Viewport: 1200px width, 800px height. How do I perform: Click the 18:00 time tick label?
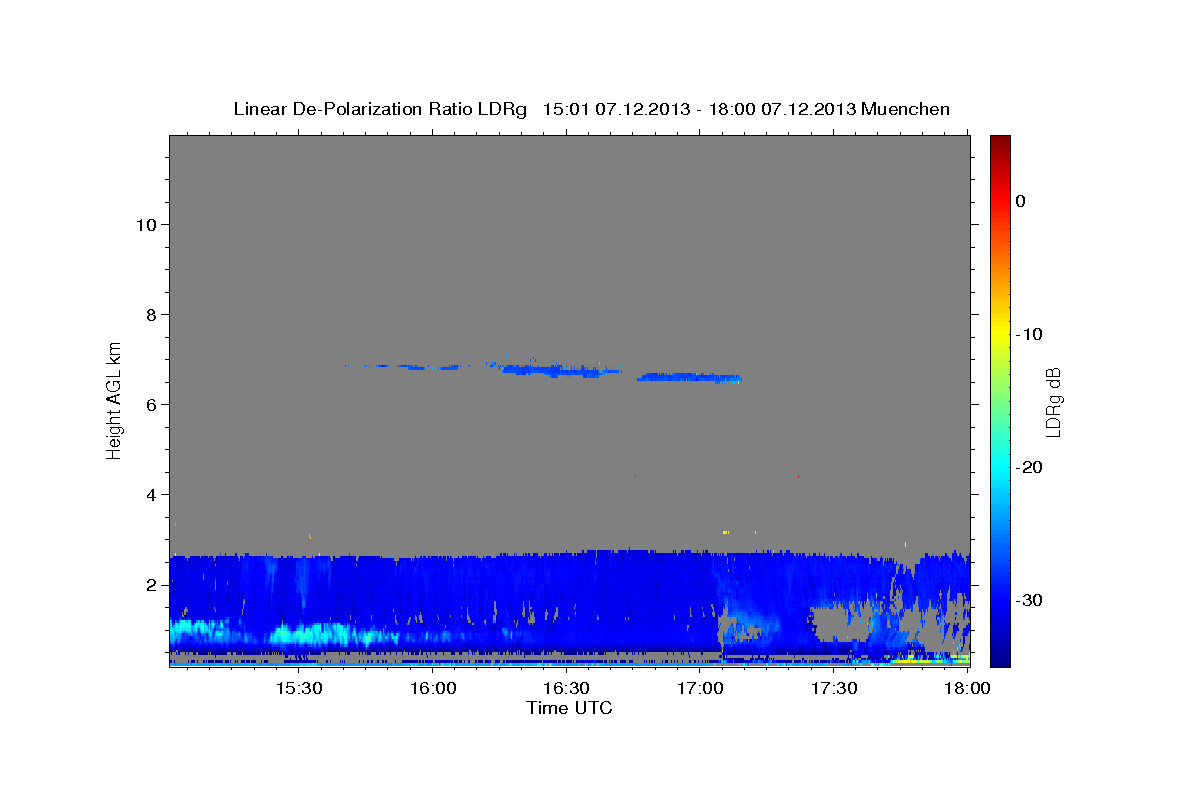[967, 689]
